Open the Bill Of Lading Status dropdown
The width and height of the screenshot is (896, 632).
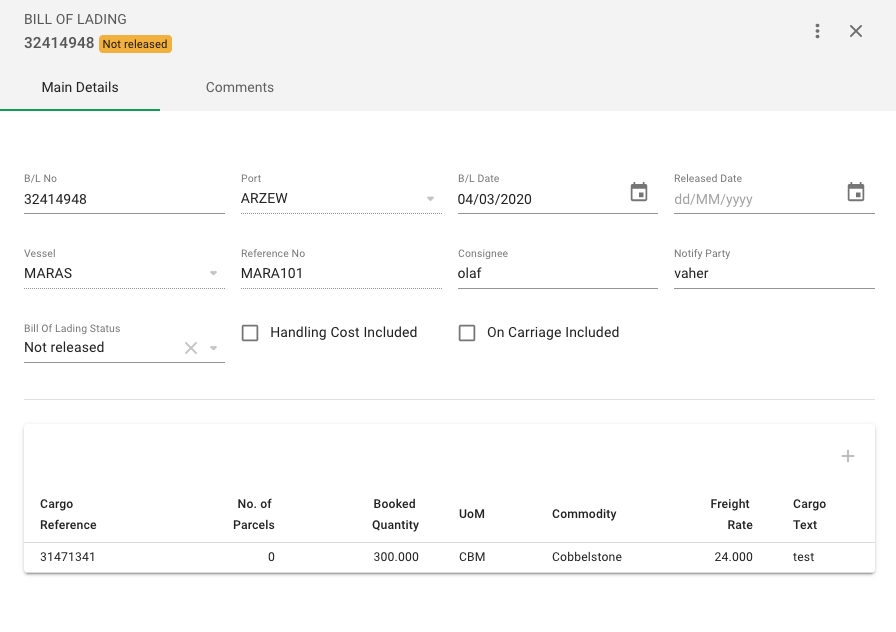click(214, 348)
